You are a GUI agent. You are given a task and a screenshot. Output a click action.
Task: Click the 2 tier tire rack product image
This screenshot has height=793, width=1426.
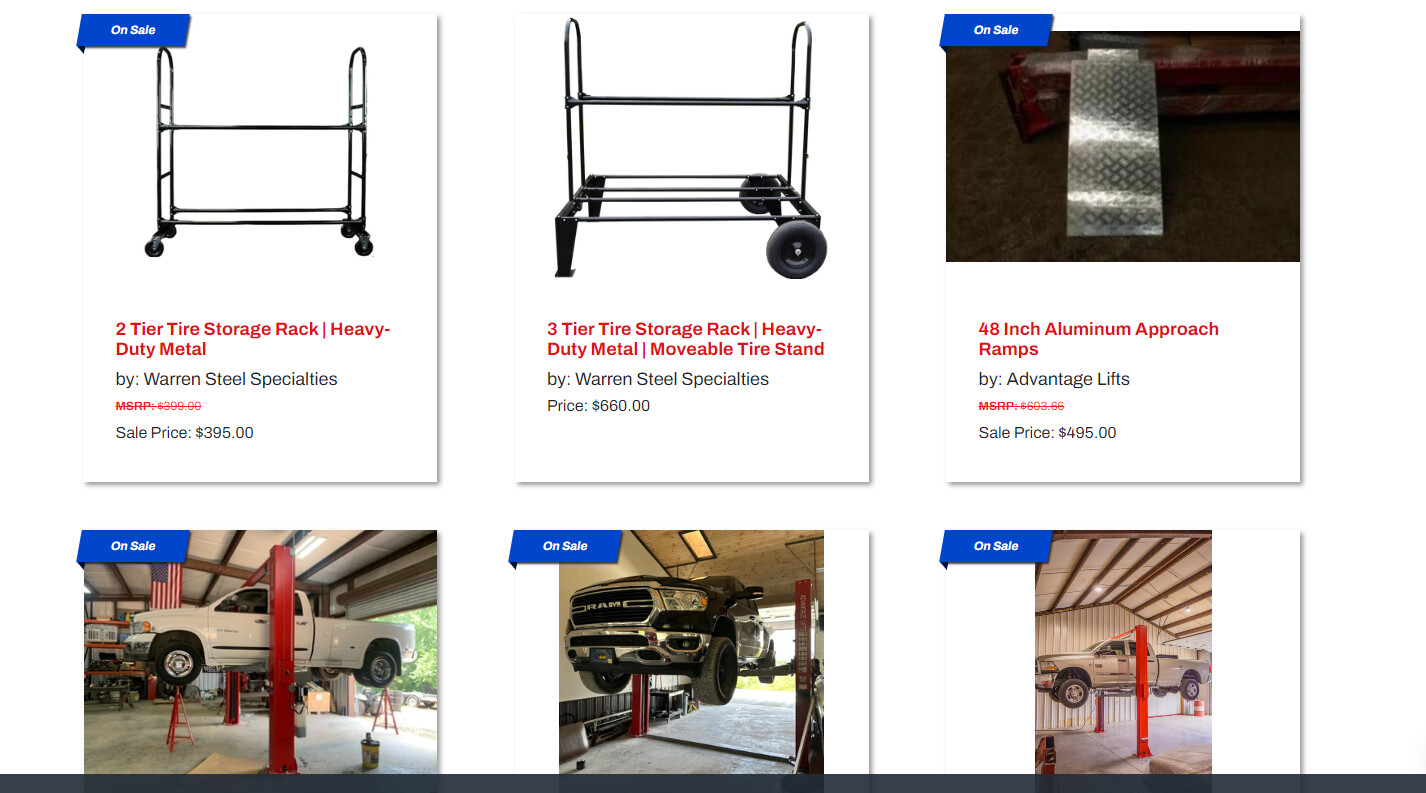tap(260, 150)
